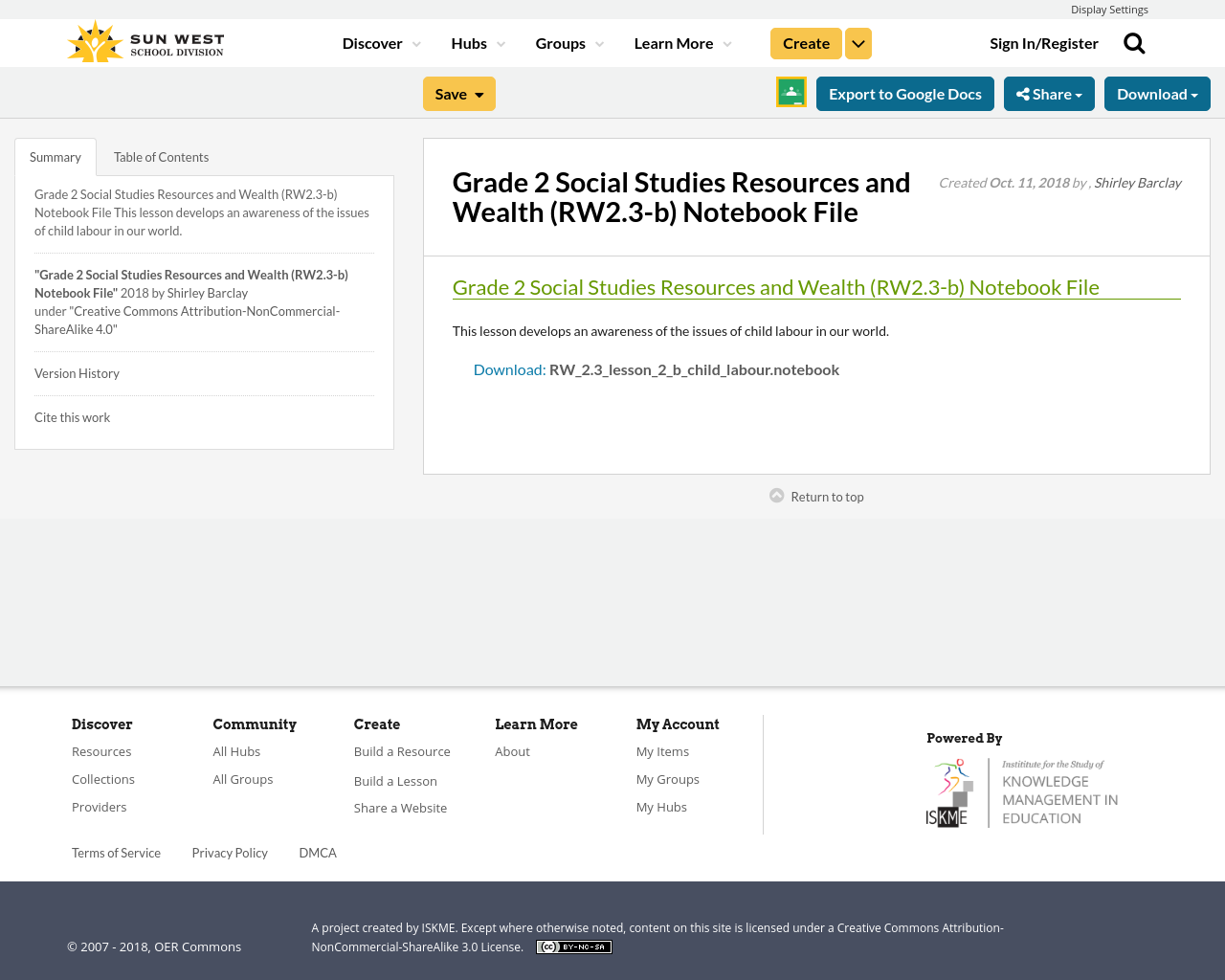This screenshot has width=1225, height=980.
Task: Select the Summary tab
Action: [55, 155]
